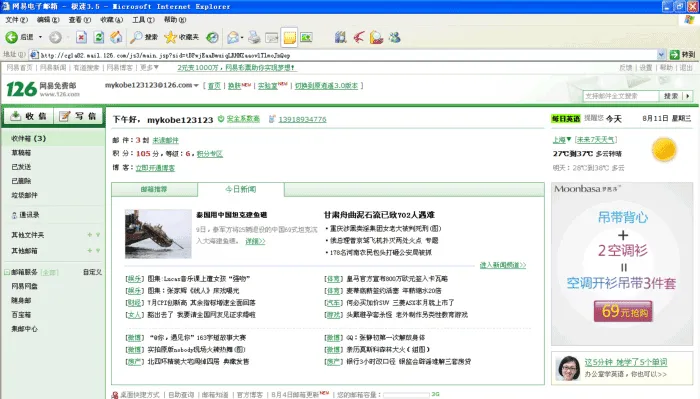Click the books-style icon in the IE toolbar
This screenshot has height=399, width=700.
pos(341,37)
